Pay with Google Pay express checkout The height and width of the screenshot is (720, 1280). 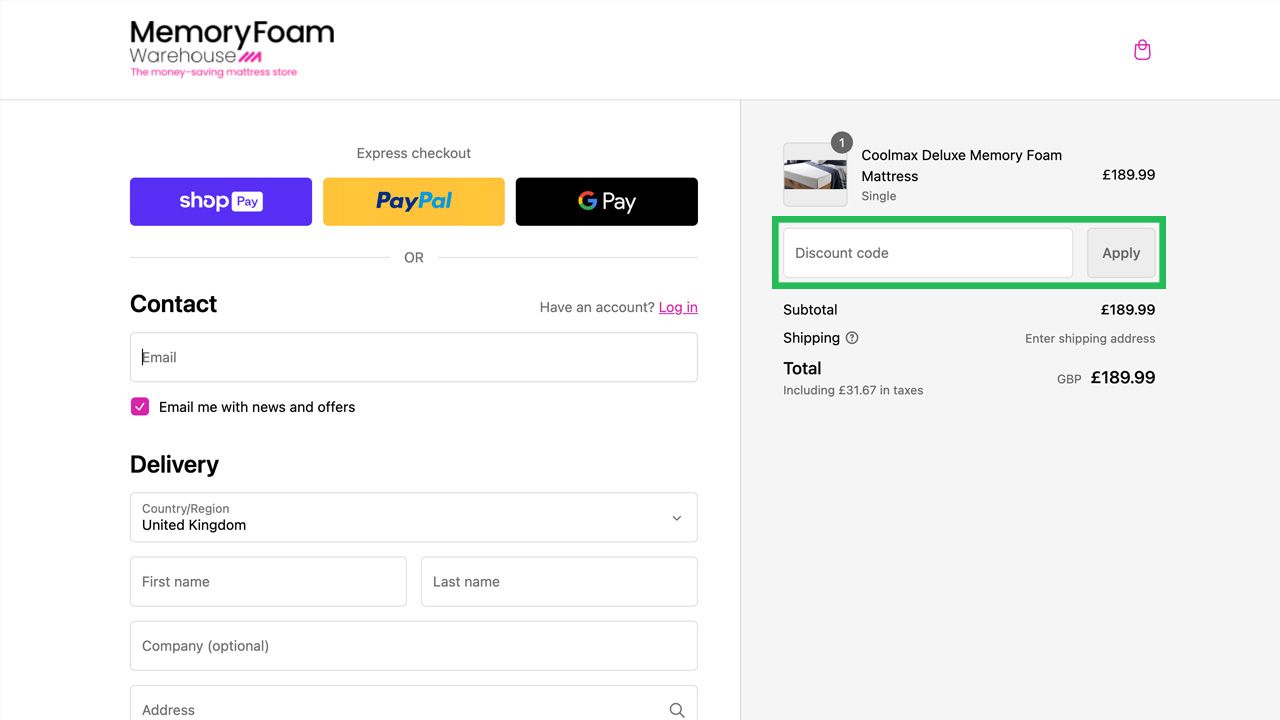click(x=607, y=201)
